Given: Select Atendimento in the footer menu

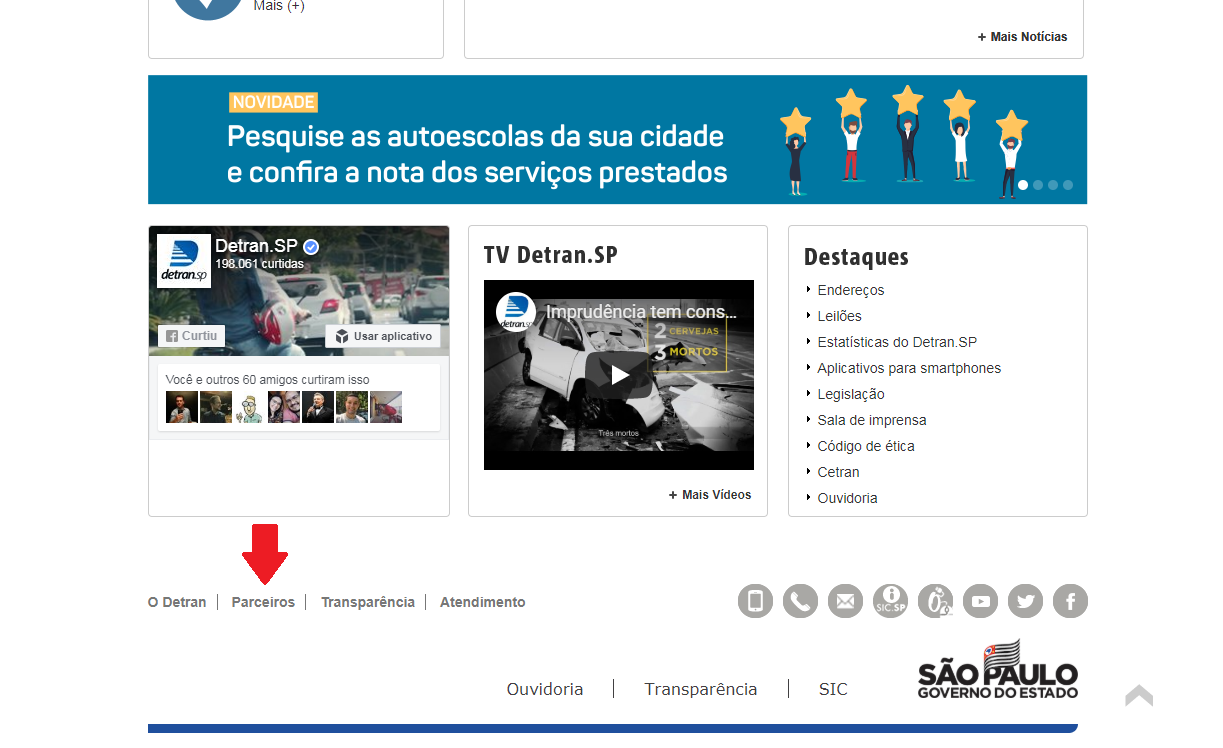Looking at the screenshot, I should (x=482, y=602).
